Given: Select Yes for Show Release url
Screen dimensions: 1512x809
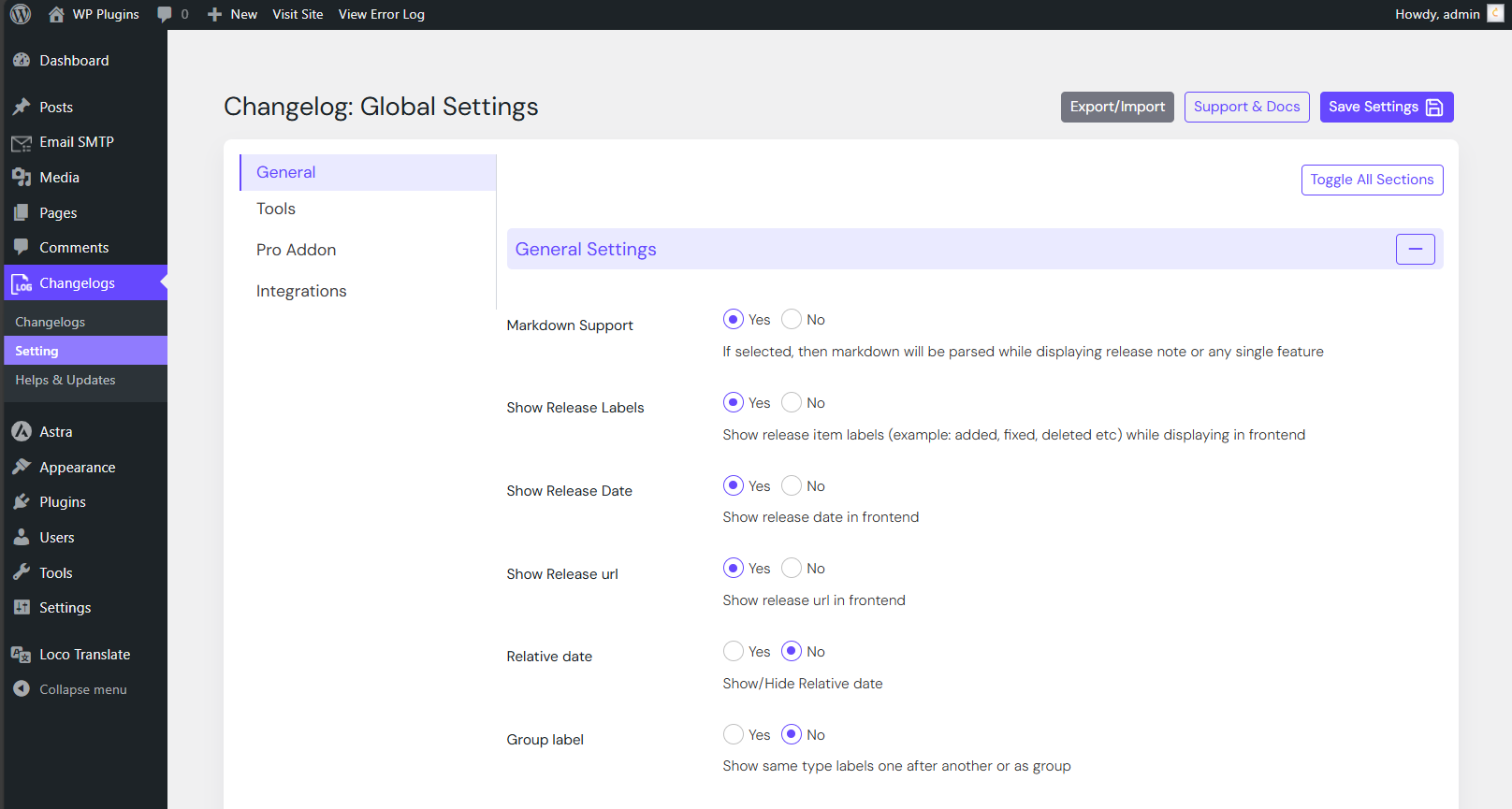Looking at the screenshot, I should click(x=734, y=568).
